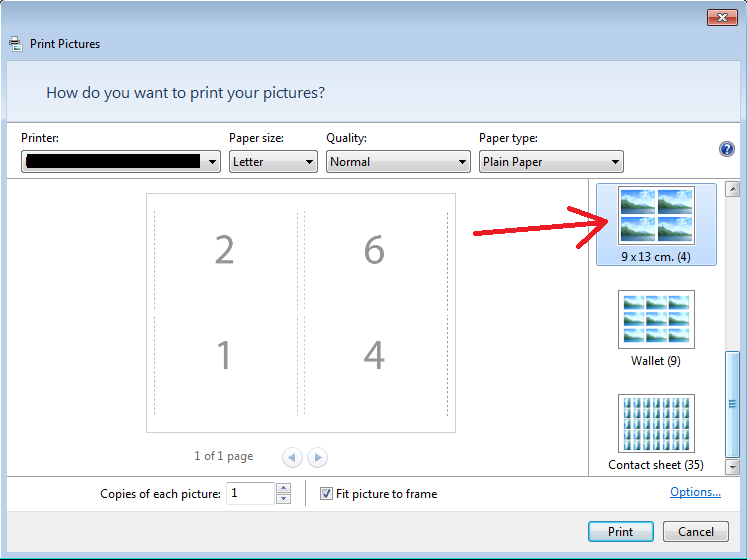Viewport: 747px width, 560px height.
Task: Choose the Wallet (9) layout
Action: [656, 329]
